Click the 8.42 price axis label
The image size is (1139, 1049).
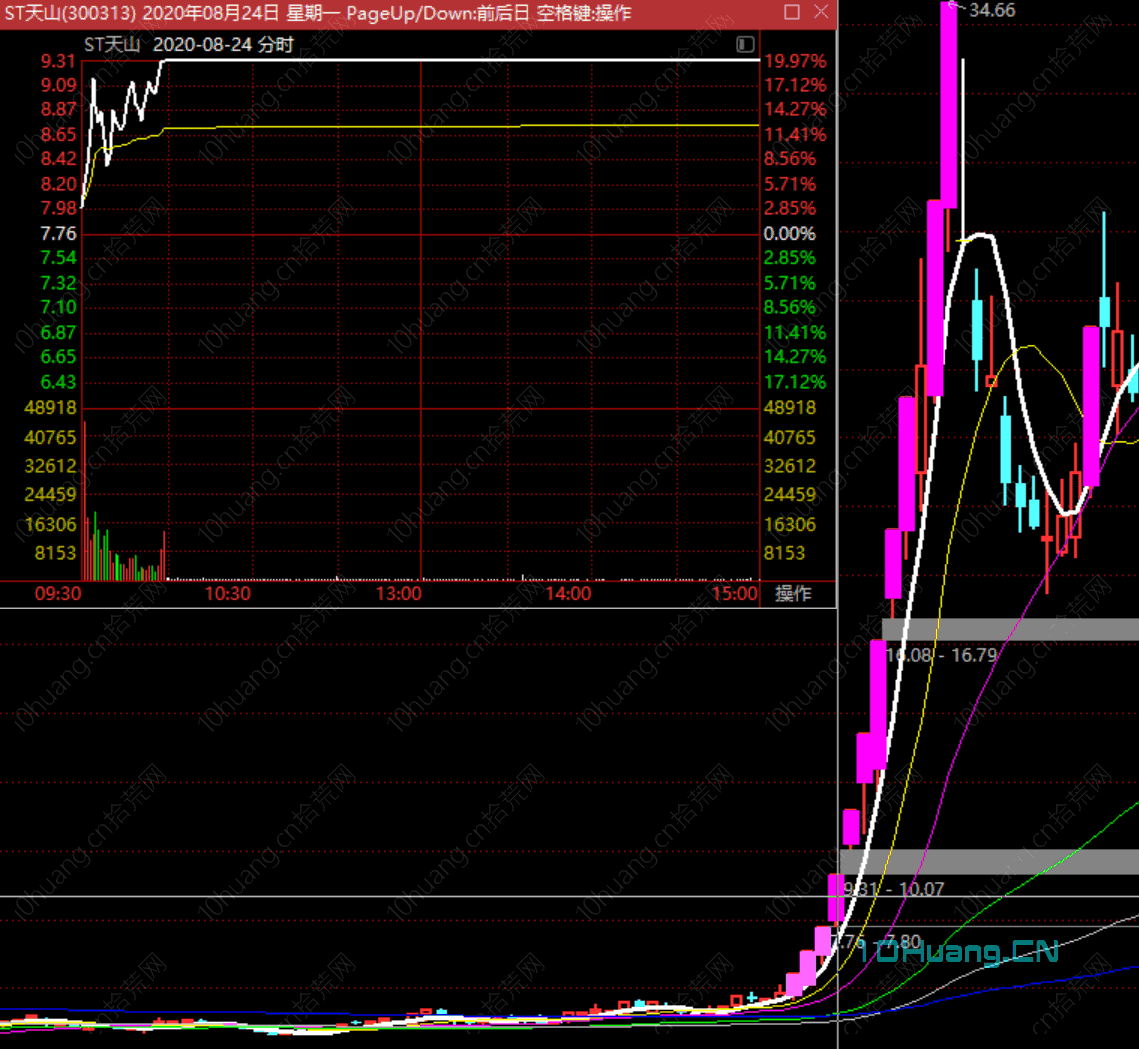(x=58, y=158)
